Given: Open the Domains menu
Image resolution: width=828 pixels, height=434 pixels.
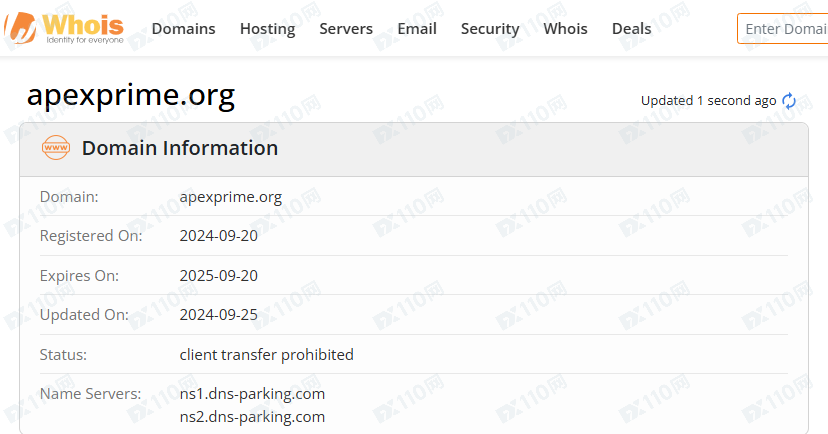Looking at the screenshot, I should 183,29.
